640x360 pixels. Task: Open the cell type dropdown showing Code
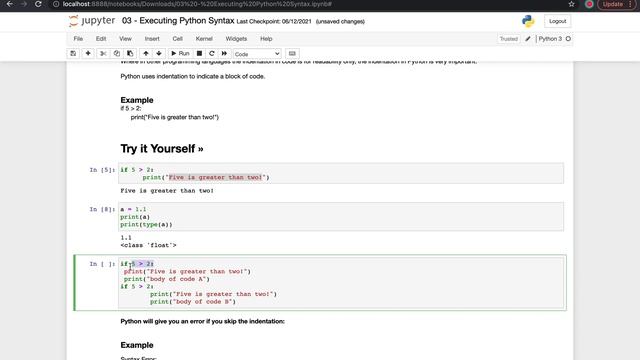[x=257, y=54]
